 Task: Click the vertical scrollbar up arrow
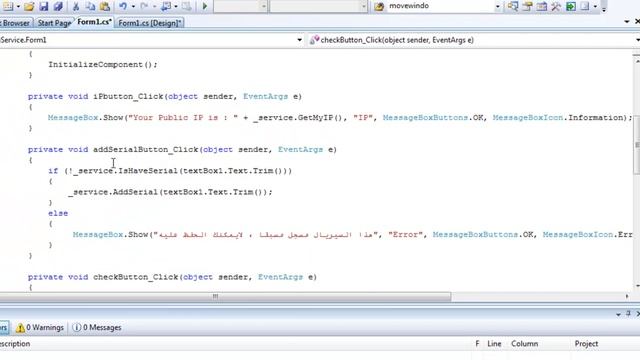click(637, 60)
